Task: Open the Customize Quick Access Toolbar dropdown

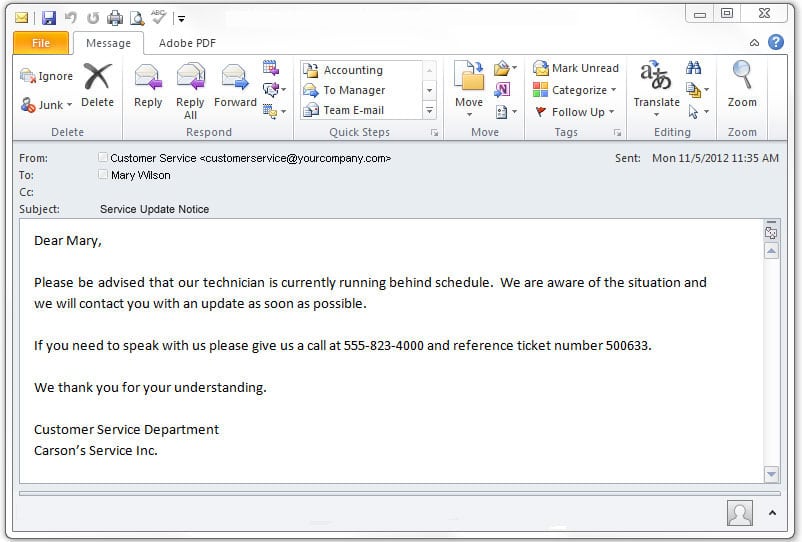Action: 181,19
